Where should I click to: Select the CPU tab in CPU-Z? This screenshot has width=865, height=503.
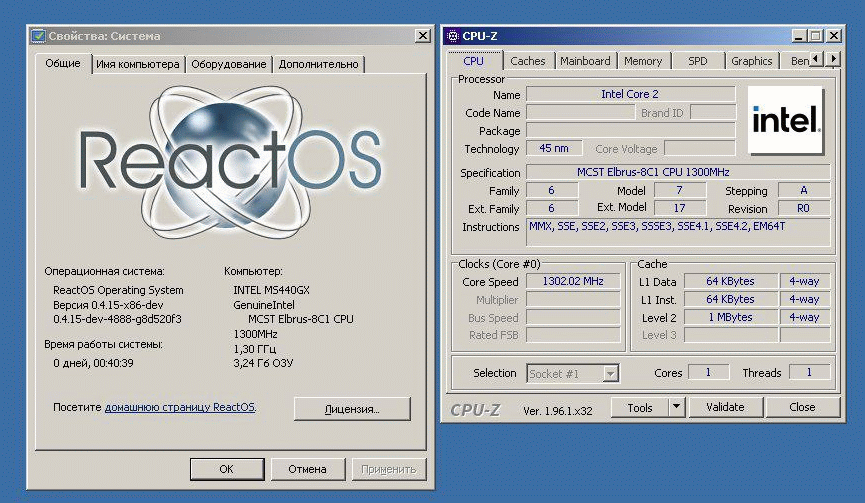coord(474,61)
